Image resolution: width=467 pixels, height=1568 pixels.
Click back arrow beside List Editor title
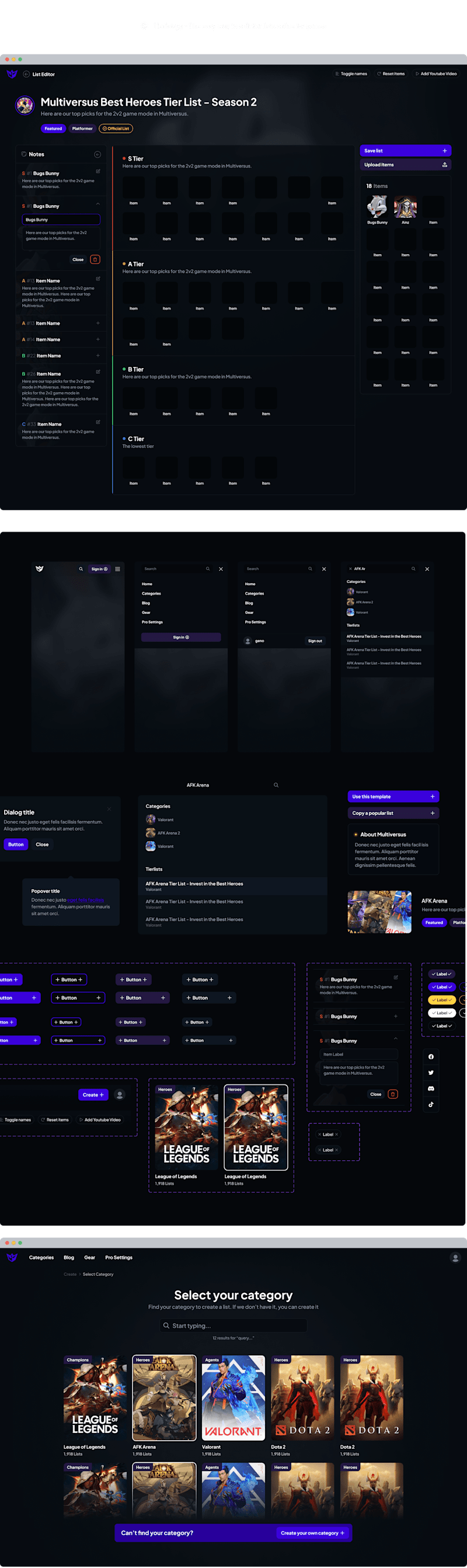tap(26, 74)
